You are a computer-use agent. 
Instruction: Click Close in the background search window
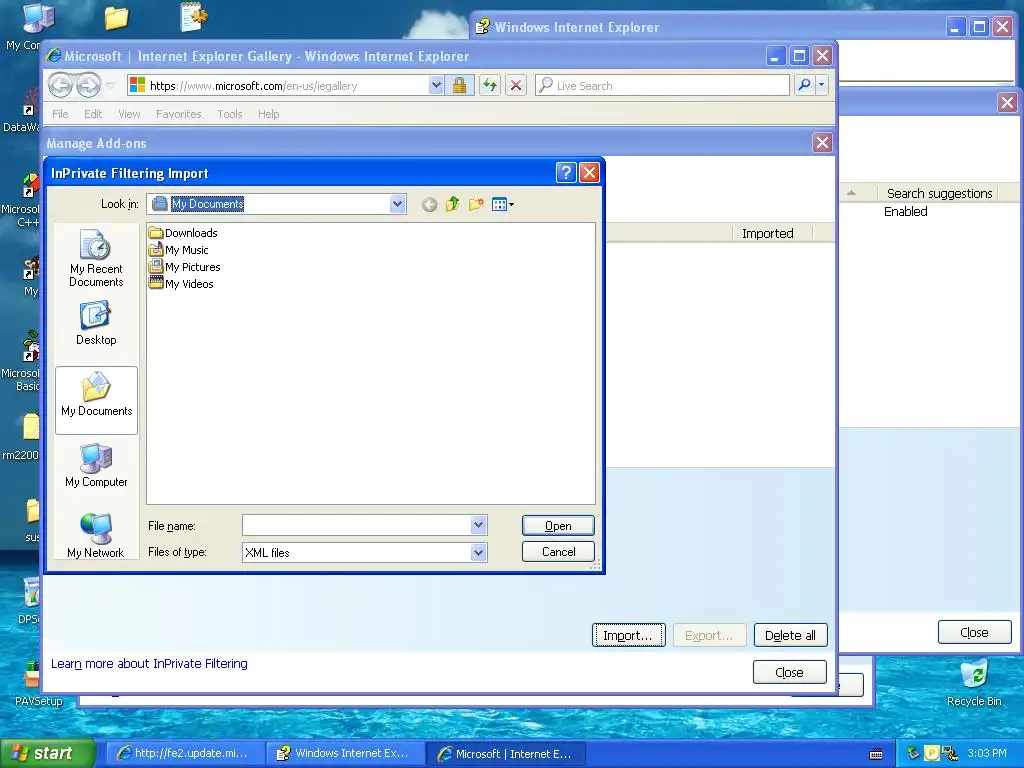(x=974, y=632)
